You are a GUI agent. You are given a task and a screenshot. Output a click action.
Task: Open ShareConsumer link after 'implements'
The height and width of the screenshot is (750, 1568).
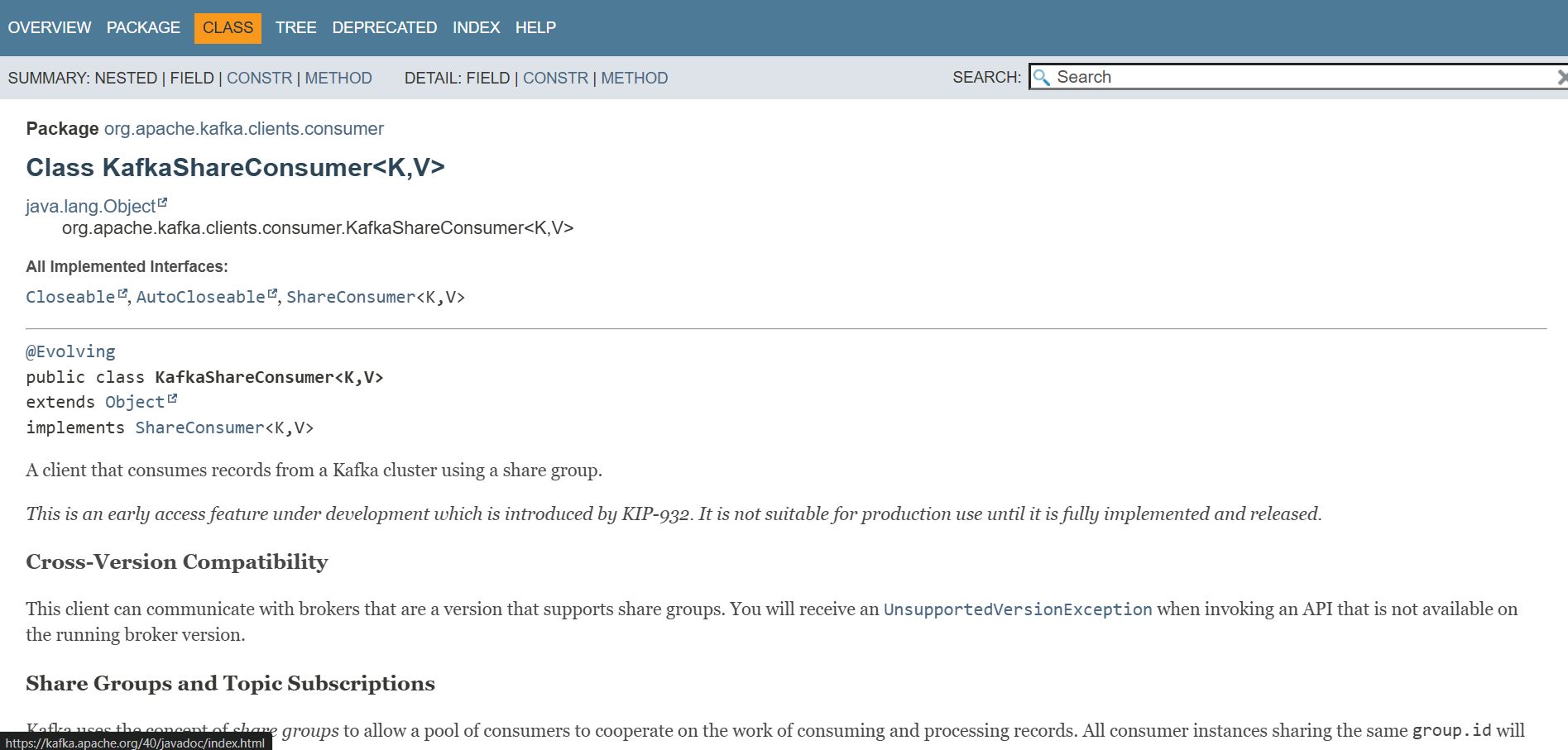pyautogui.click(x=199, y=428)
